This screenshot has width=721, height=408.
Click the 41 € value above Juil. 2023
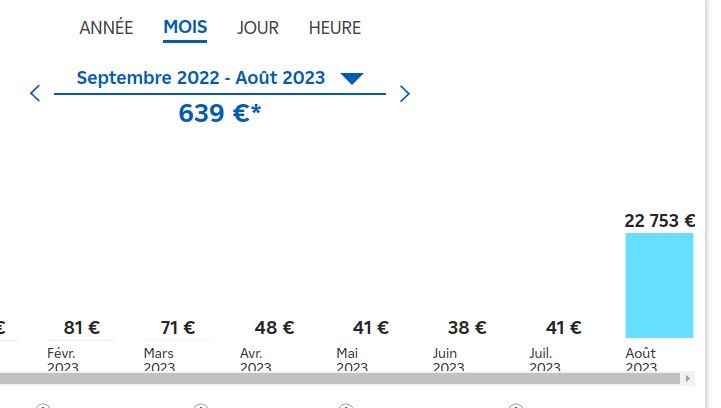tap(563, 327)
